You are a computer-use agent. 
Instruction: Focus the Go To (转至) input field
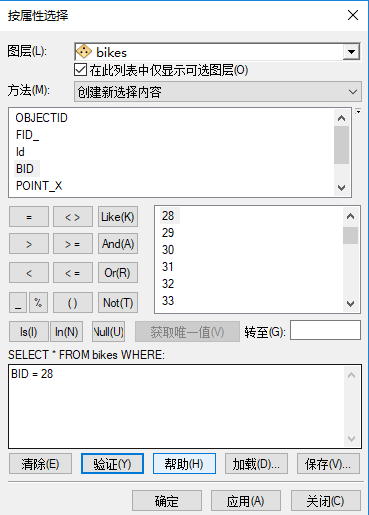[x=325, y=330]
